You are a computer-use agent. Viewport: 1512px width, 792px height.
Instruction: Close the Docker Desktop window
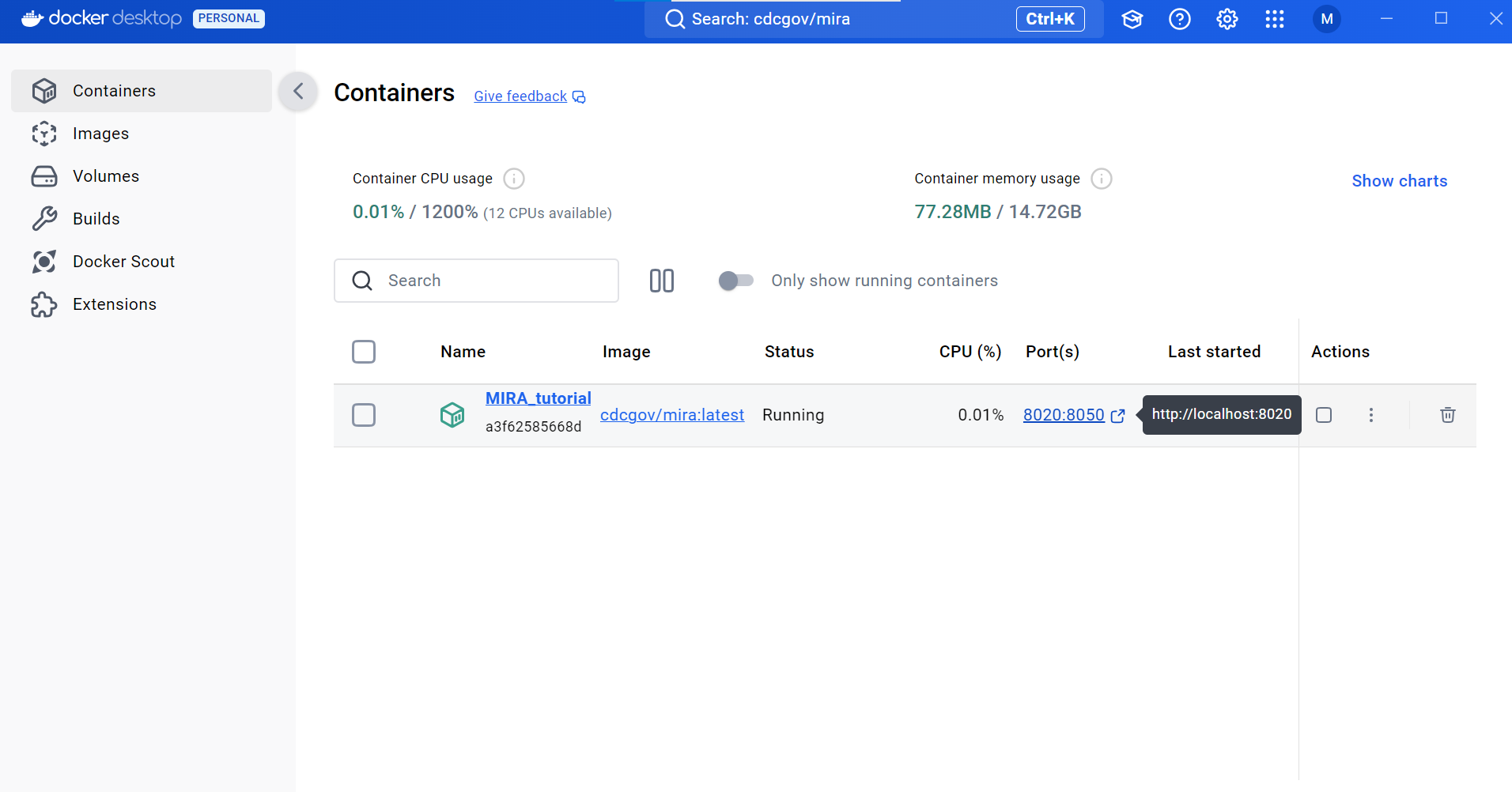click(x=1495, y=18)
